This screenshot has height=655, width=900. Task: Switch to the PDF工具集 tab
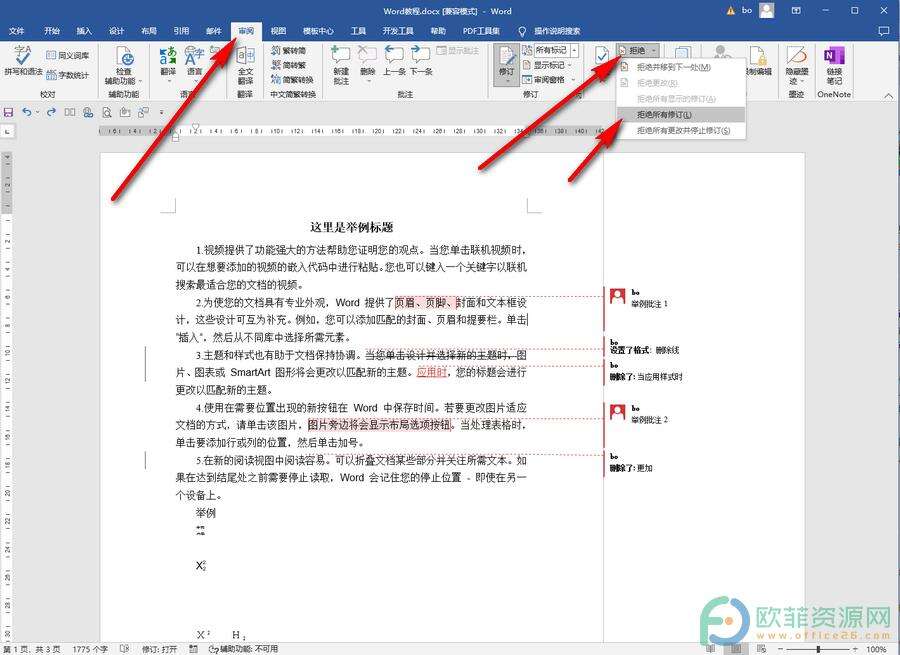pos(481,31)
